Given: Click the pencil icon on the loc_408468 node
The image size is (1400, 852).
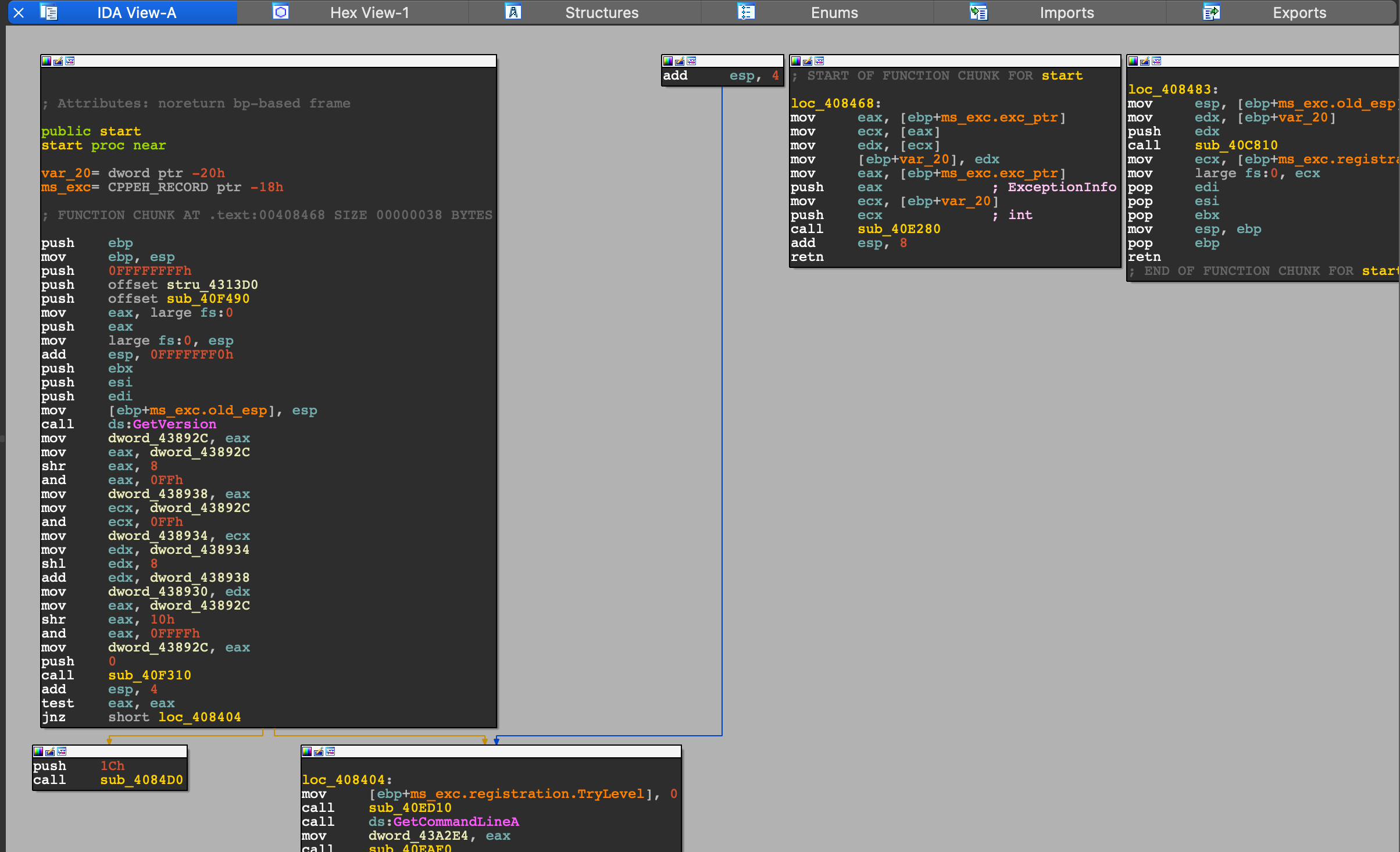Looking at the screenshot, I should tap(808, 61).
